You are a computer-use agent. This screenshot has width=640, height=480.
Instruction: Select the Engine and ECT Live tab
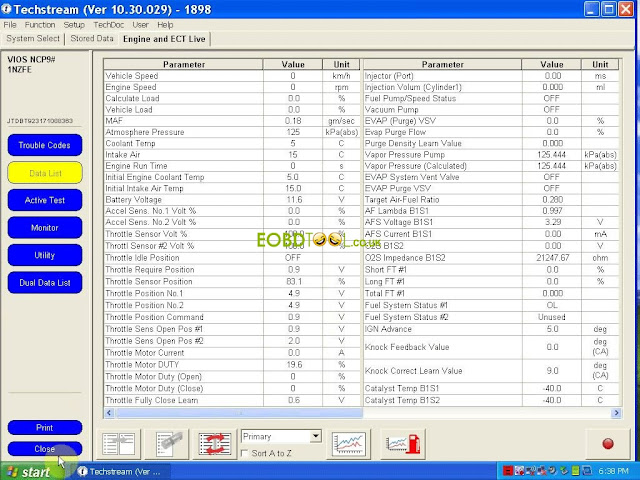coord(164,39)
